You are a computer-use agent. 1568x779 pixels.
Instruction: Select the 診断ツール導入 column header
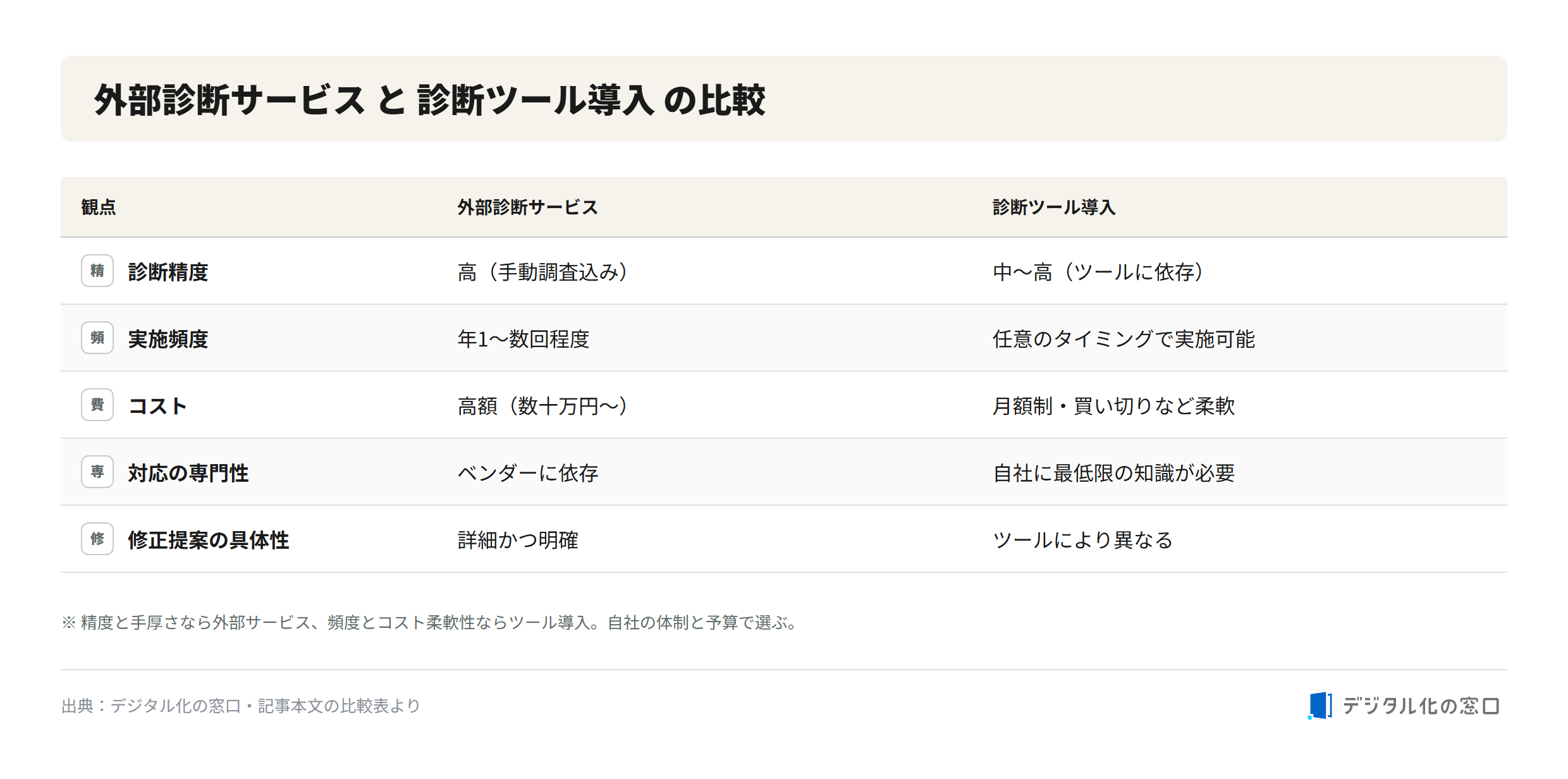pos(1054,207)
